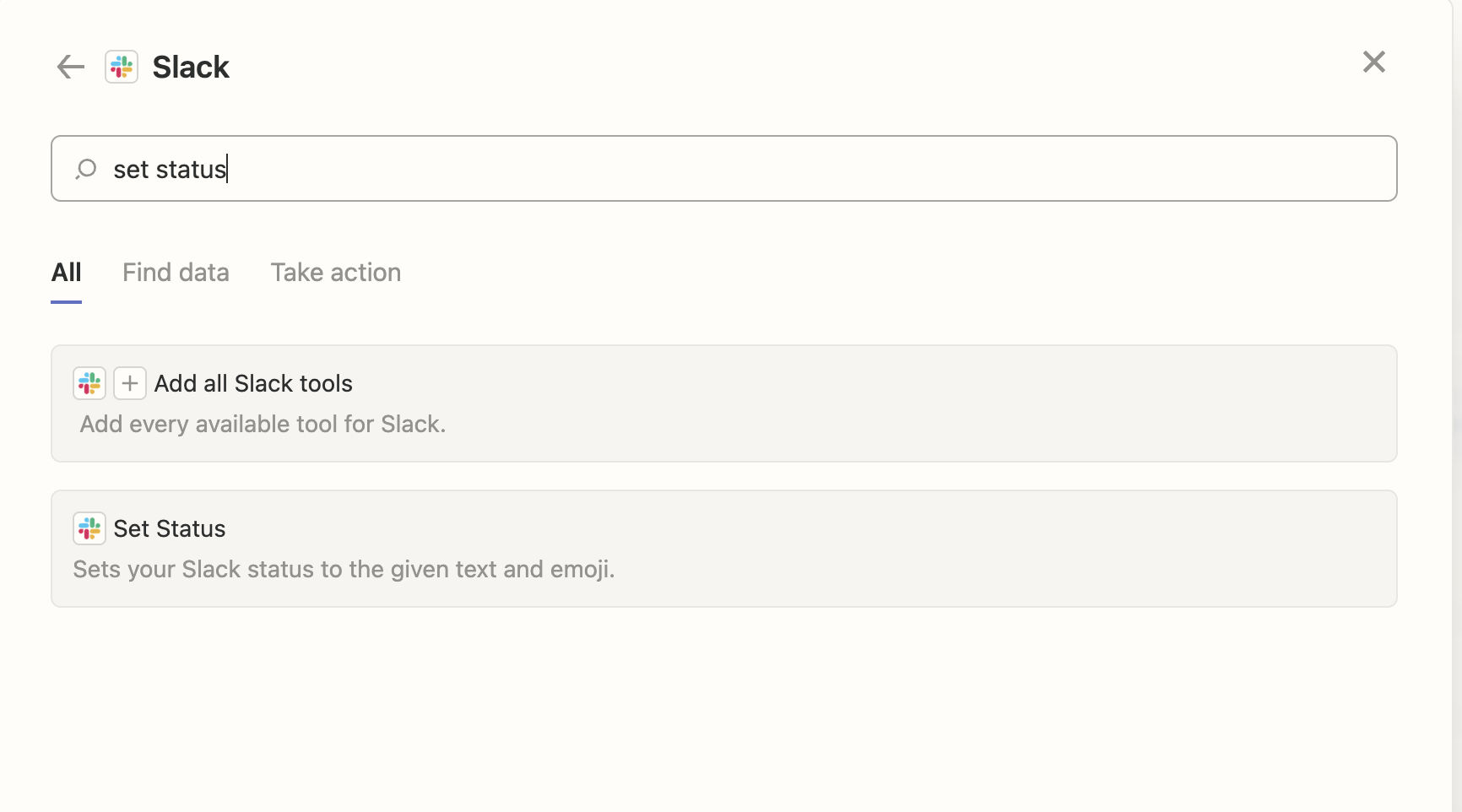This screenshot has width=1462, height=812.
Task: Click the Slack heading title text
Action: tap(191, 67)
